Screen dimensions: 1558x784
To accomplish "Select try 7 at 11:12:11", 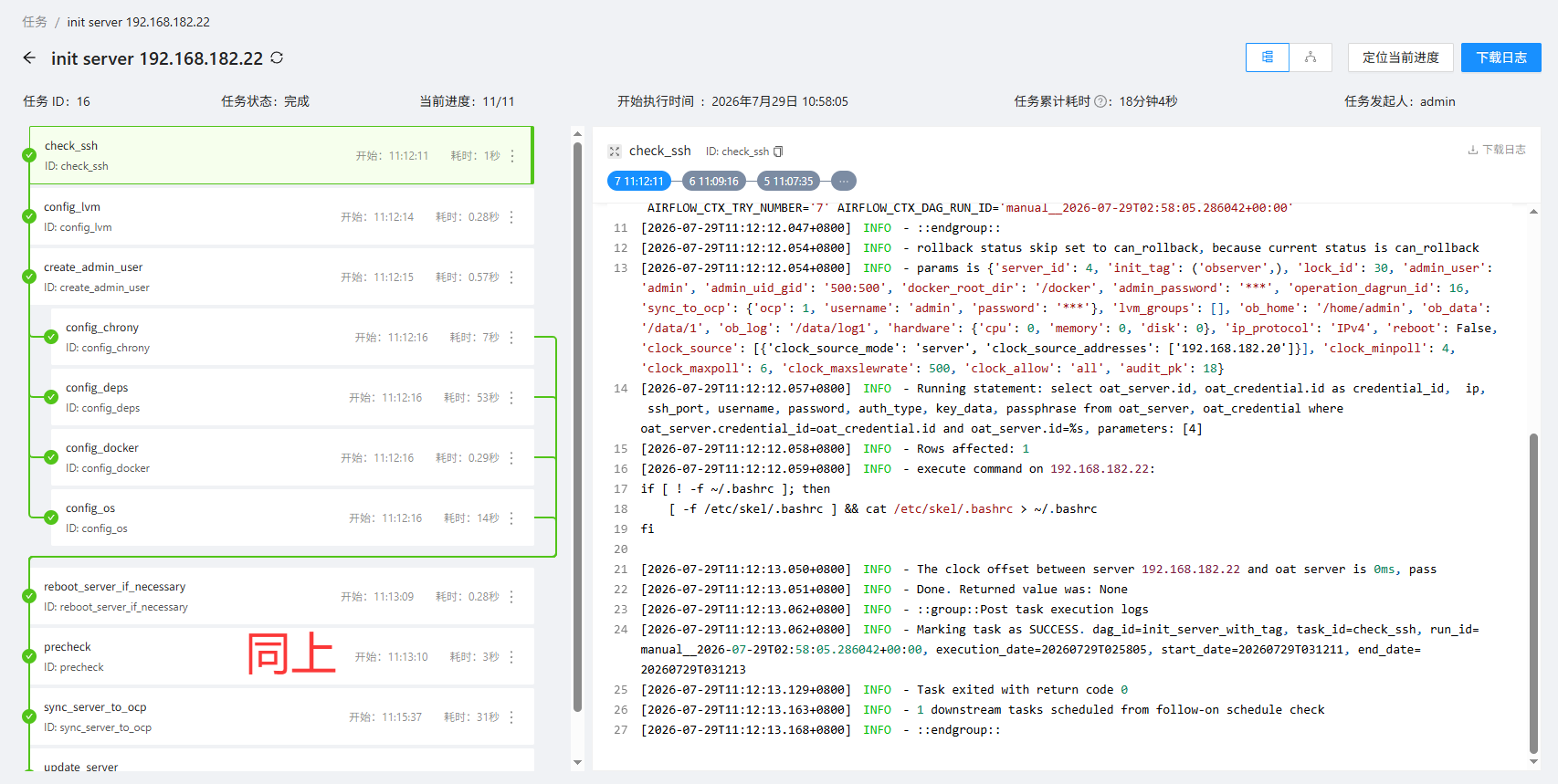I will pyautogui.click(x=639, y=181).
